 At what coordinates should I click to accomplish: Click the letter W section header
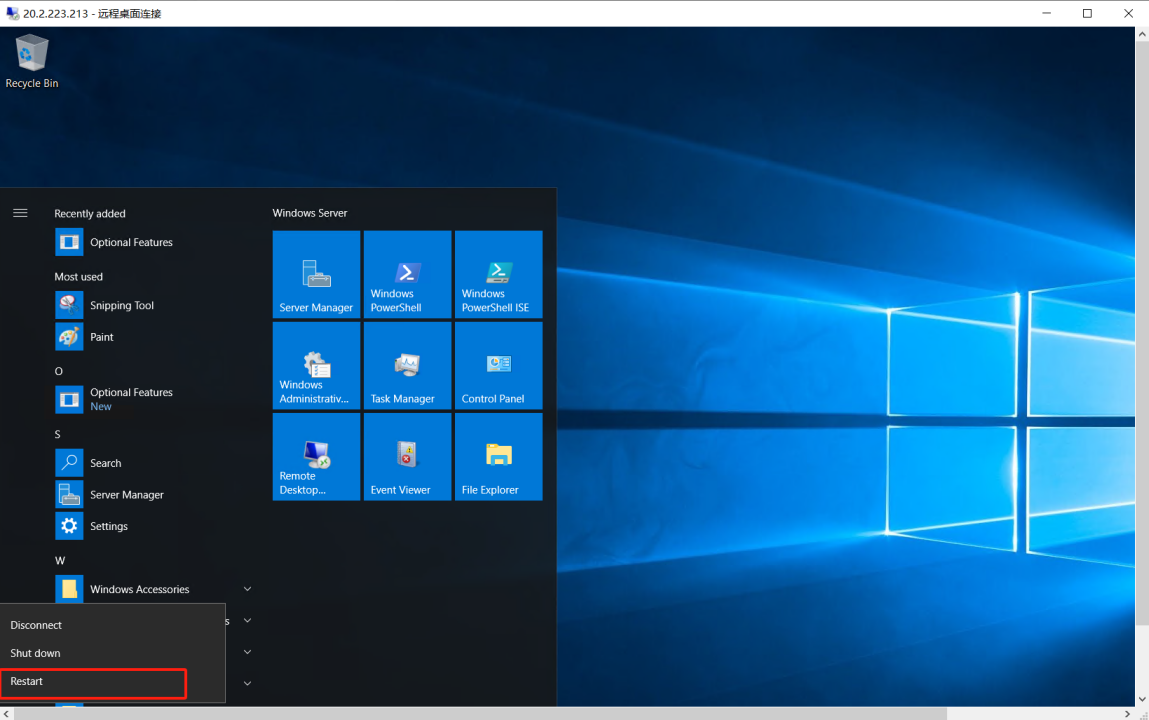[x=60, y=560]
